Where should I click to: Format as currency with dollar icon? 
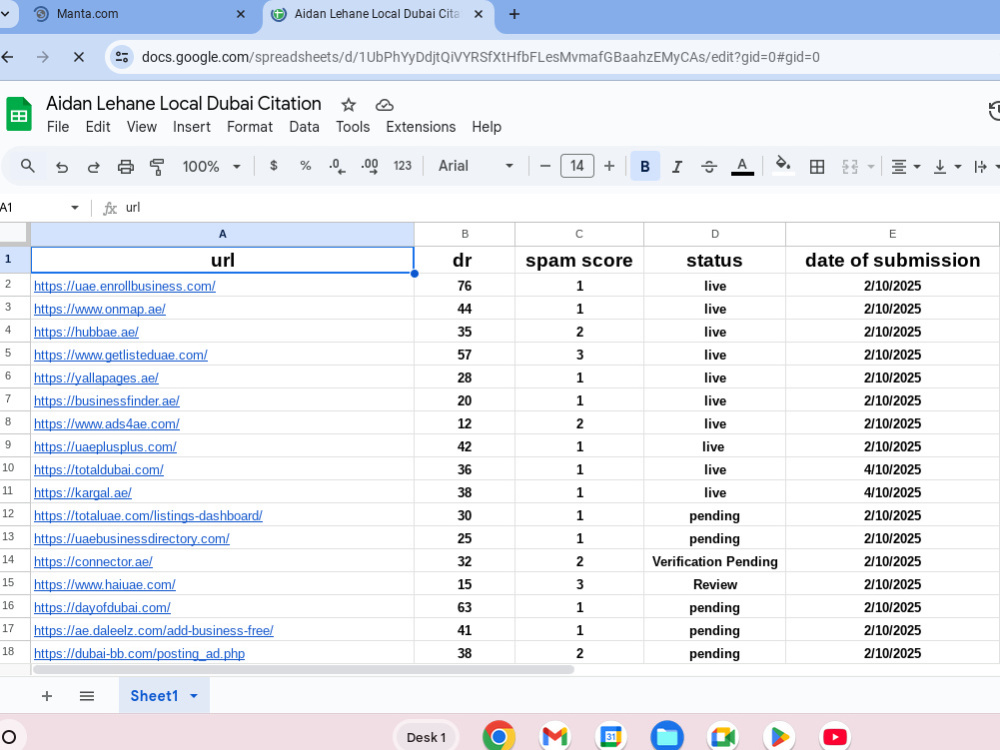tap(274, 166)
